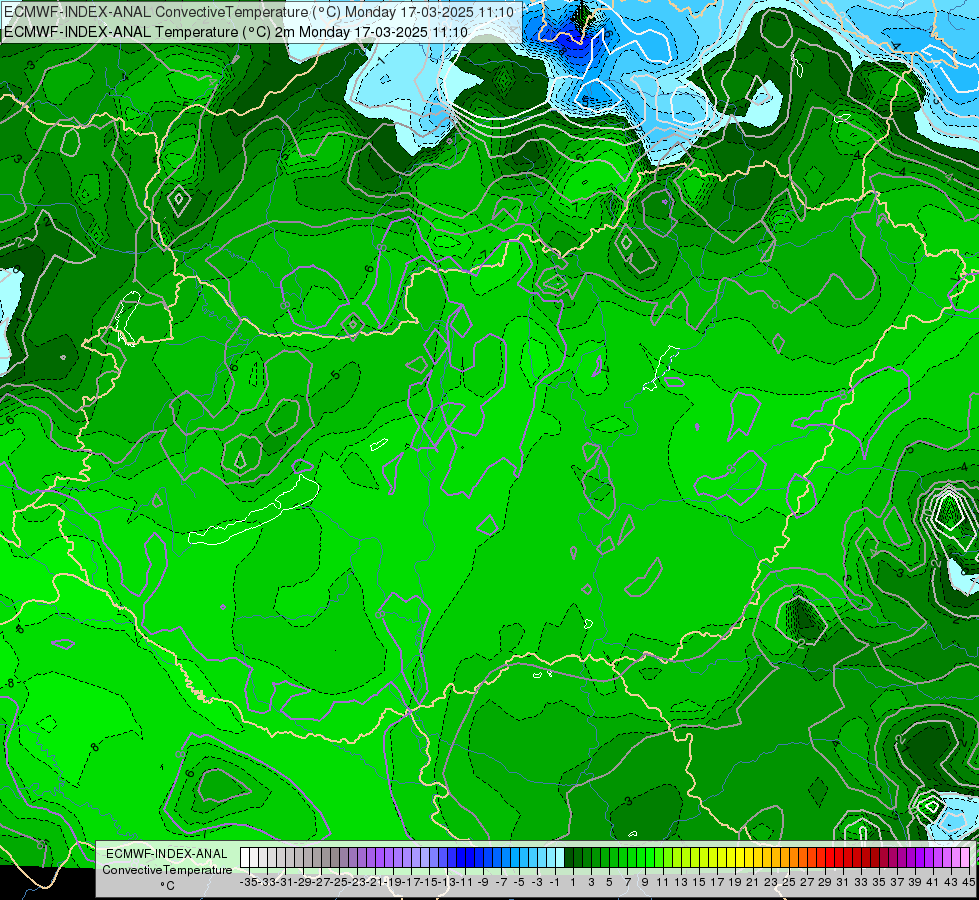Click the -35 value on legend scale
The height and width of the screenshot is (900, 979).
(x=249, y=882)
